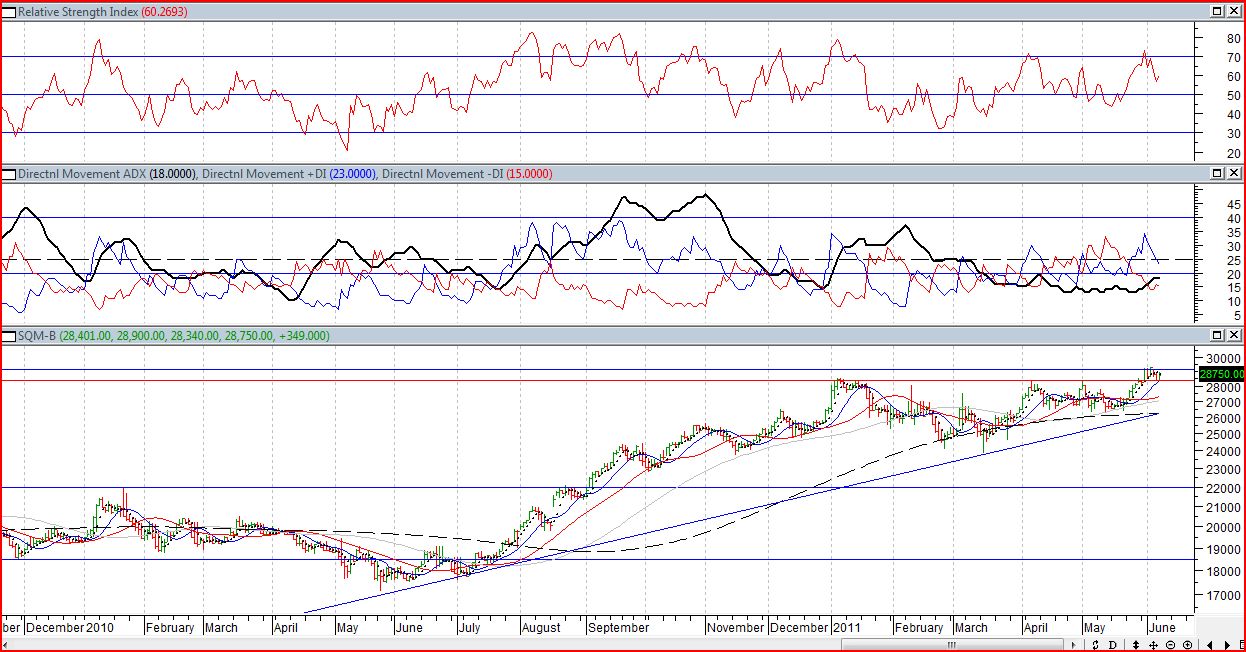Click the black right arrow beside zoom icons
Viewport: 1246px width, 652px height.
pos(1227,645)
